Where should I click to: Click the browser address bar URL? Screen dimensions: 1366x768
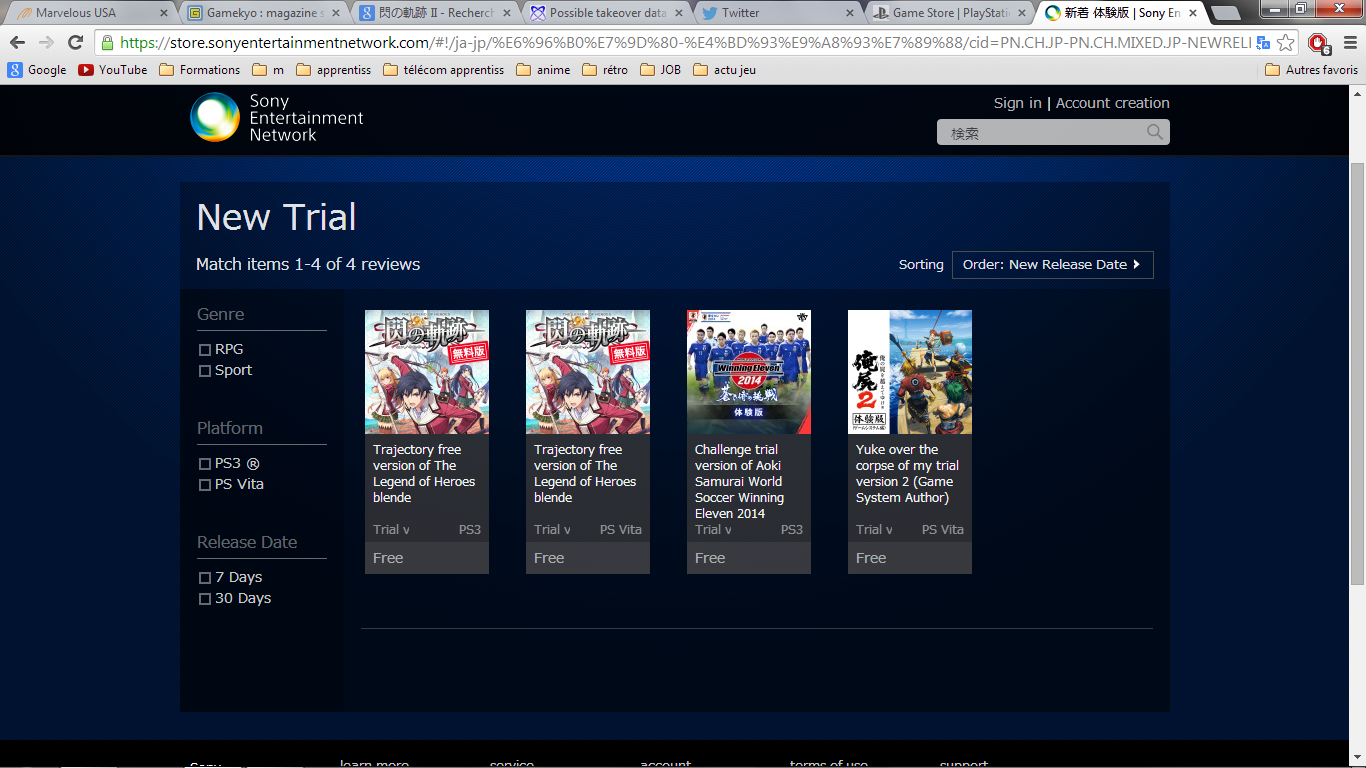click(685, 43)
